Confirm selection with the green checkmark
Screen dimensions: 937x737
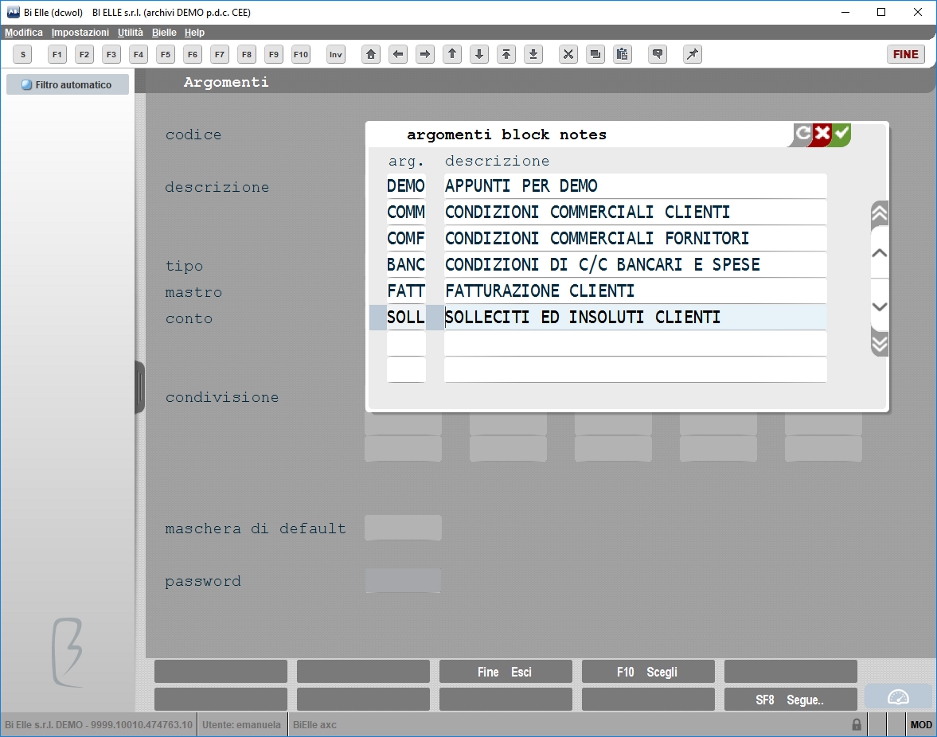pos(841,133)
